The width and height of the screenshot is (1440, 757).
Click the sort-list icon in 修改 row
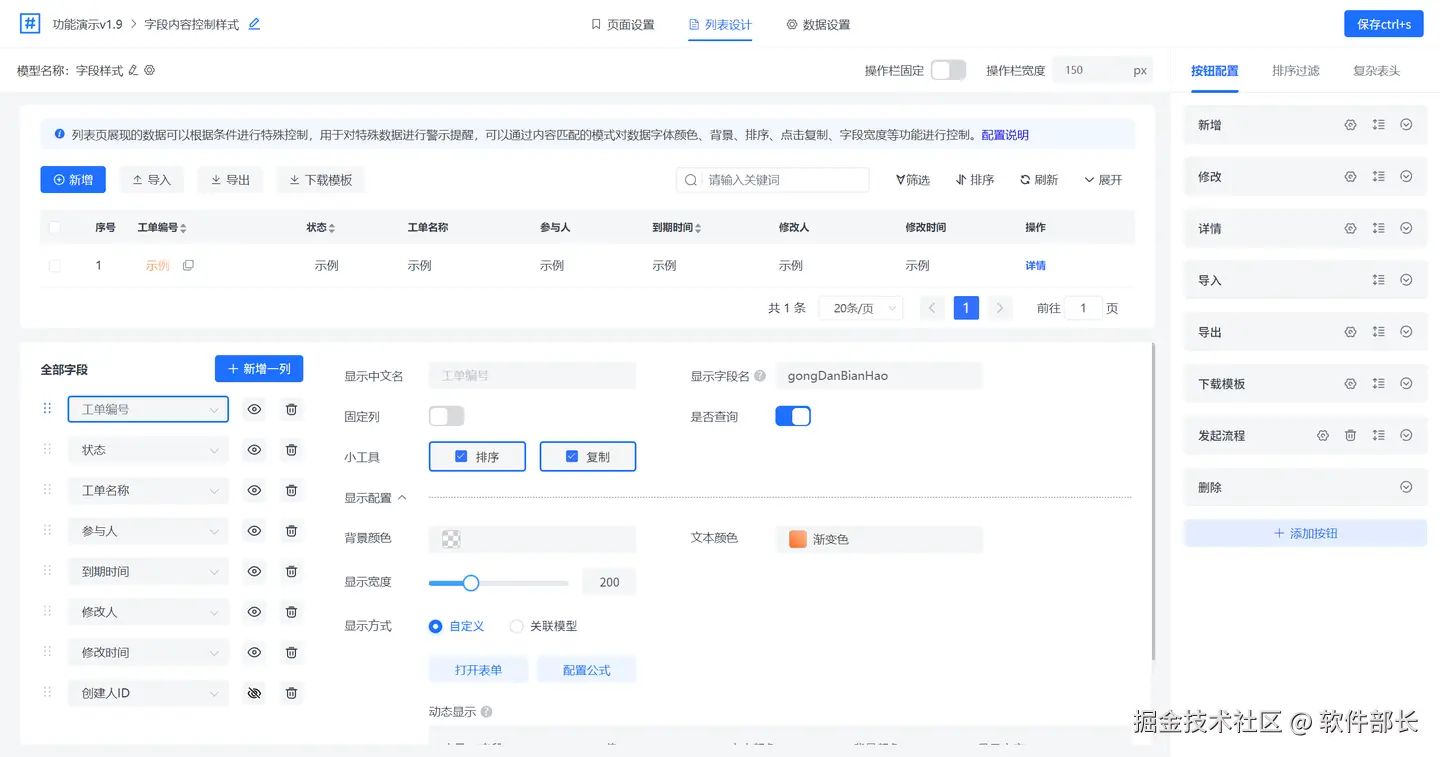tap(1378, 177)
